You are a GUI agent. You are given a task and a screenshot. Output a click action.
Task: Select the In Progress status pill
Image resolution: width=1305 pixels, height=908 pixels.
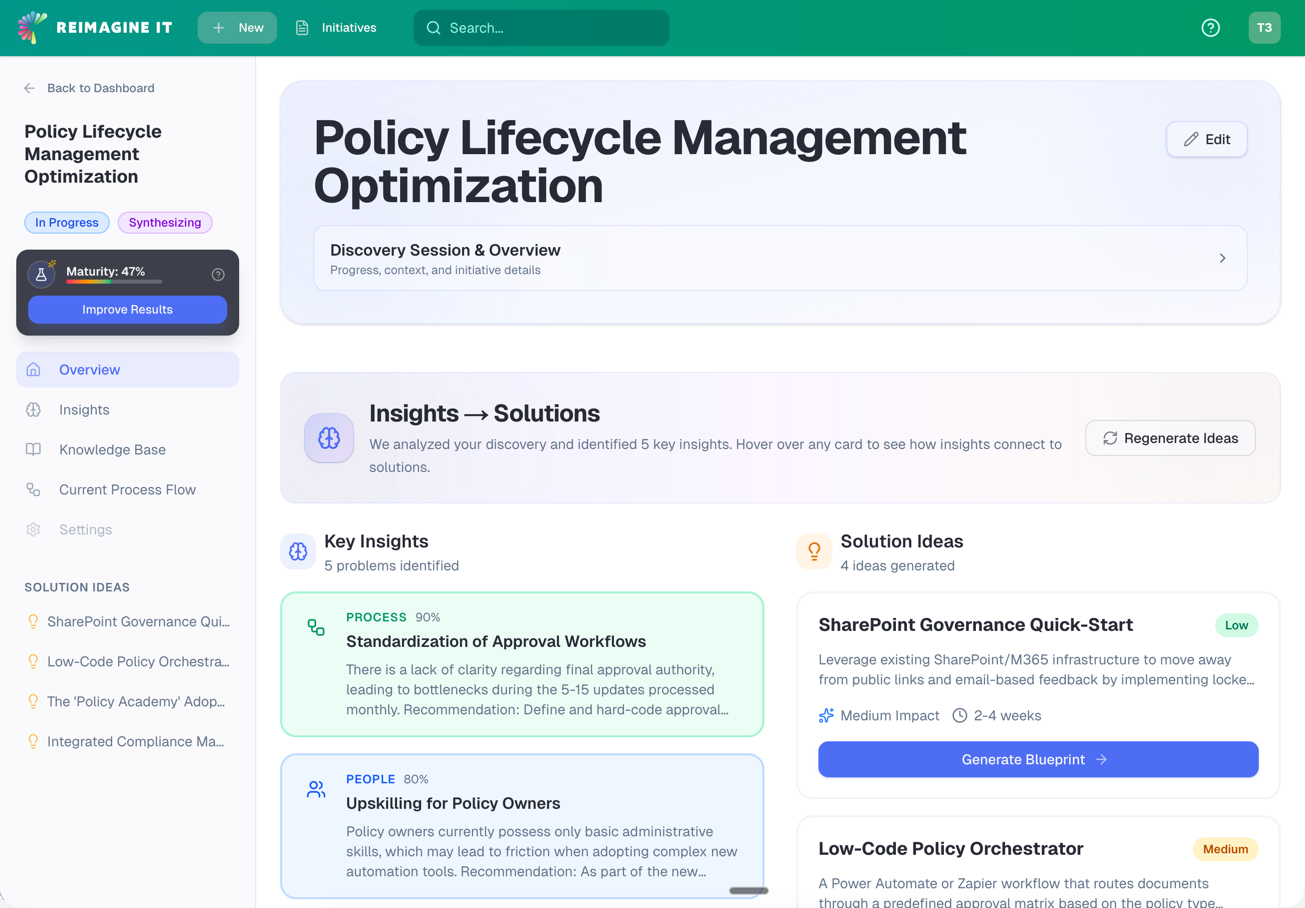click(66, 222)
